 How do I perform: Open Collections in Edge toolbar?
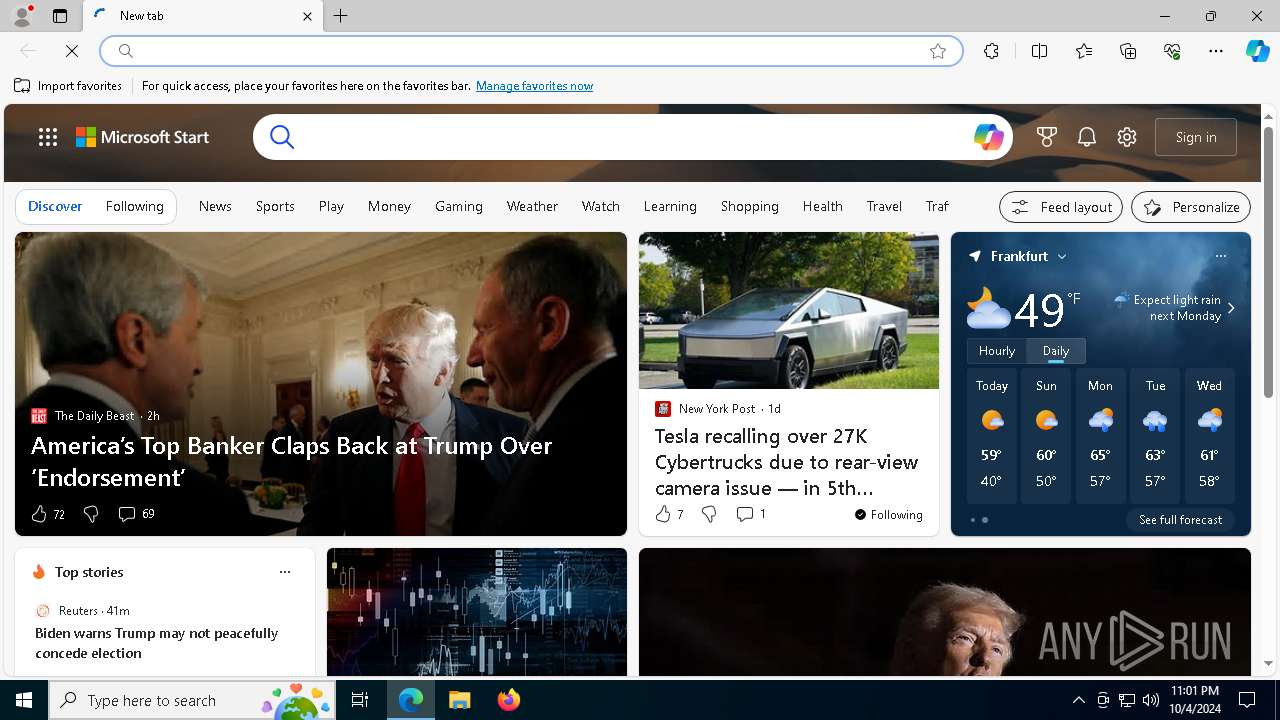pos(1128,51)
